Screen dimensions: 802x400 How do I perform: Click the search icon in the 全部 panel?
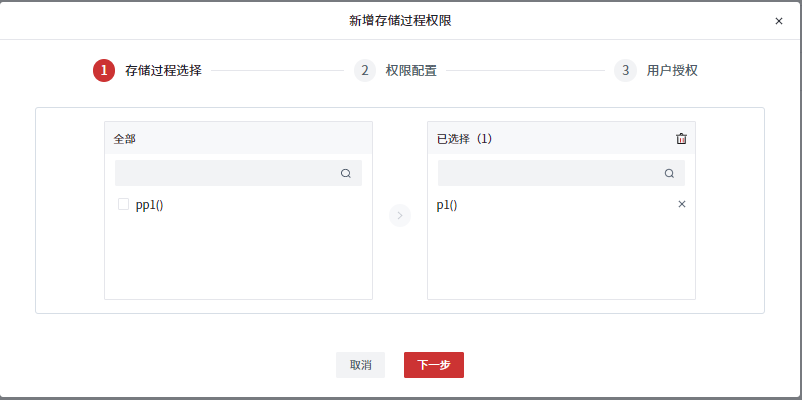[346, 173]
